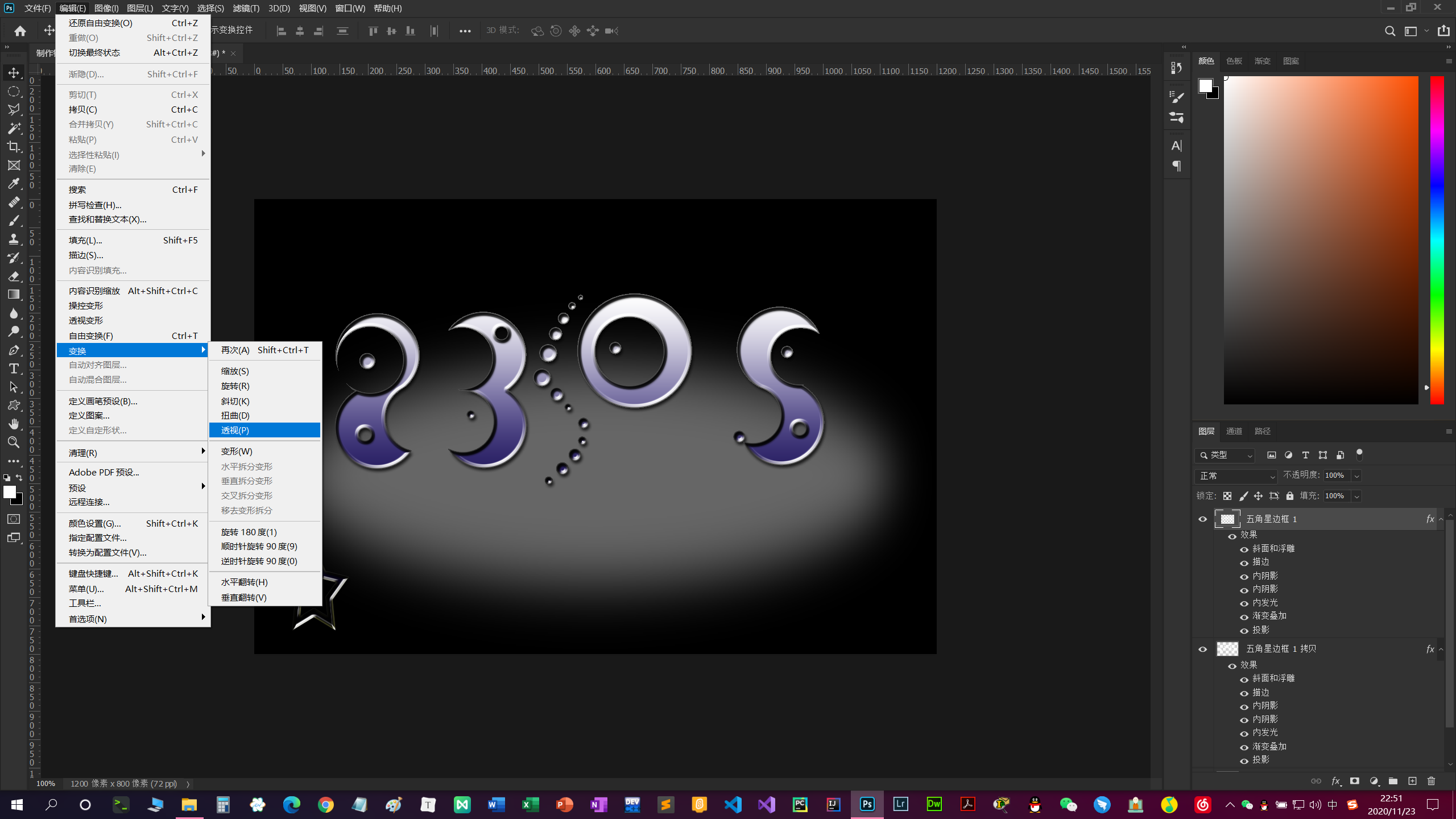Choose 水平翻转(H) in transform submenu

(x=264, y=582)
